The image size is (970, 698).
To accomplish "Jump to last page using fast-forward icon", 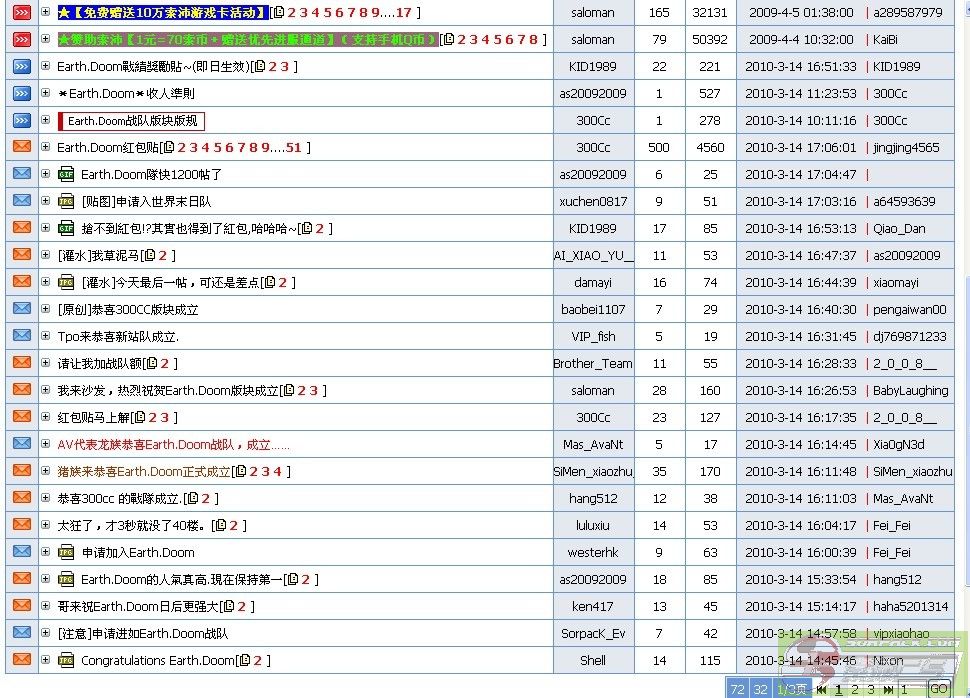I will (889, 689).
